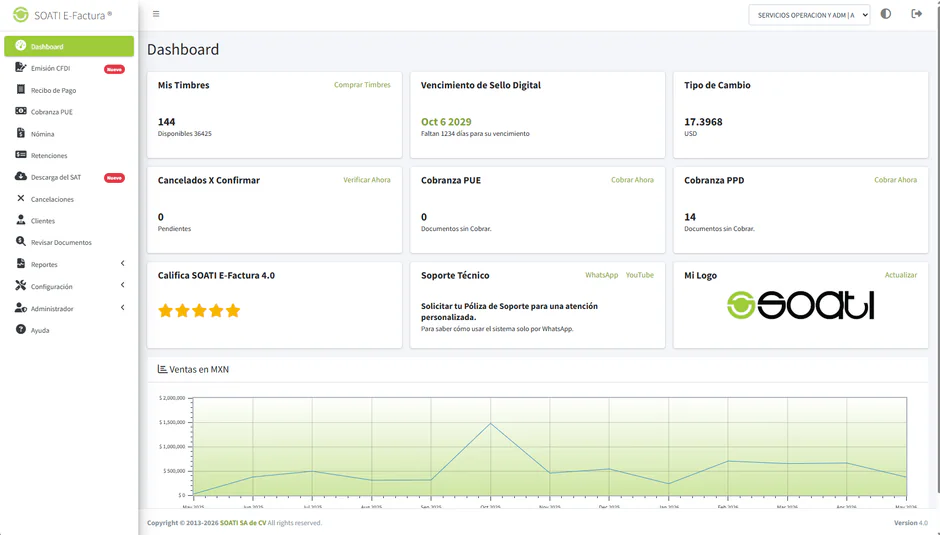Open the company selector dropdown
Screen dimensions: 940x535
(809, 15)
